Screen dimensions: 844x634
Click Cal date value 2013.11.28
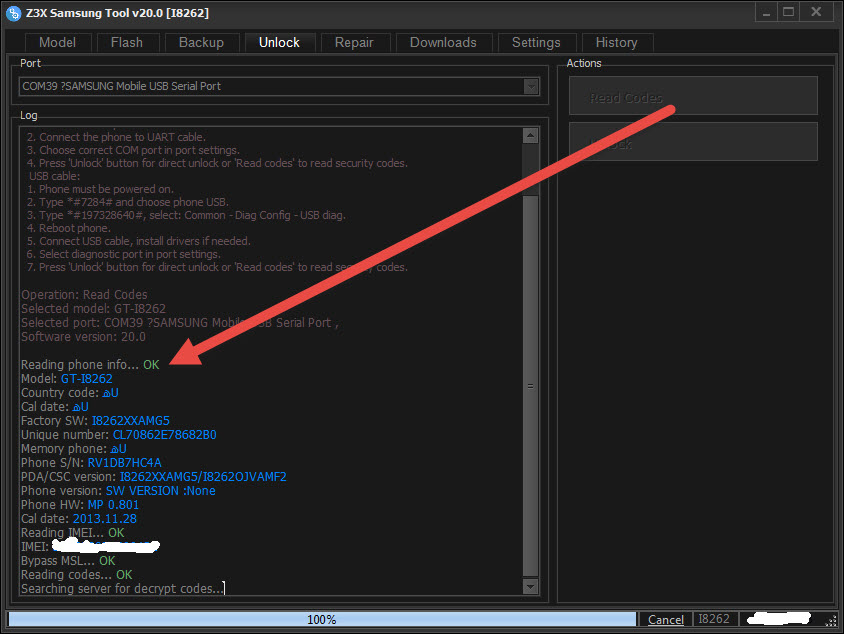click(x=104, y=519)
